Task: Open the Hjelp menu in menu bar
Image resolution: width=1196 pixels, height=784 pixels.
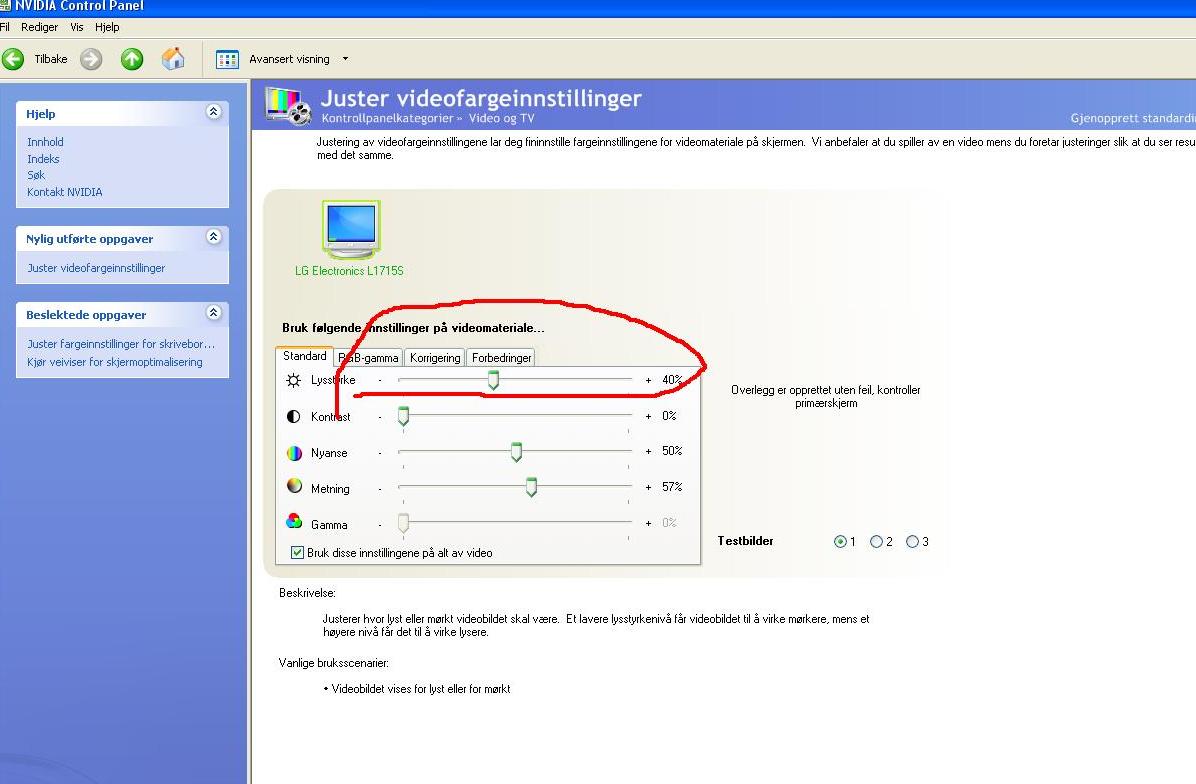Action: (108, 27)
